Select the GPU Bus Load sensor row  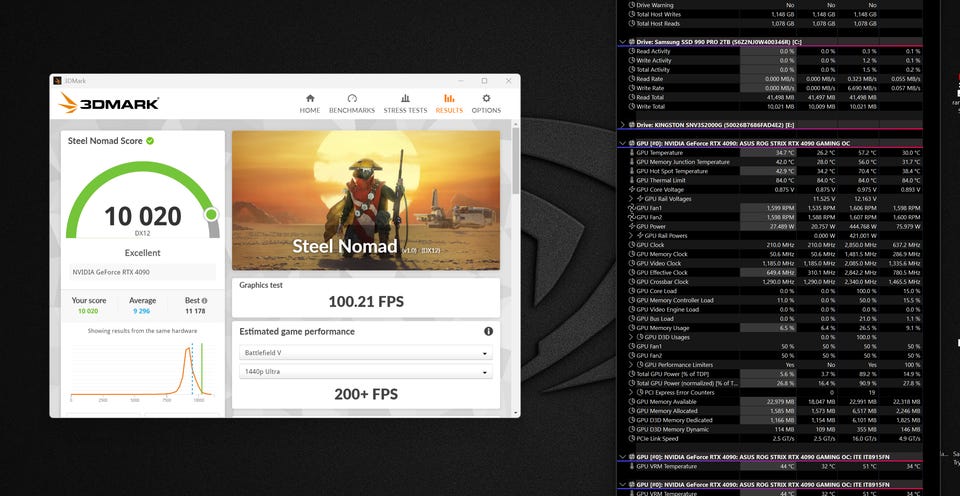click(x=771, y=319)
